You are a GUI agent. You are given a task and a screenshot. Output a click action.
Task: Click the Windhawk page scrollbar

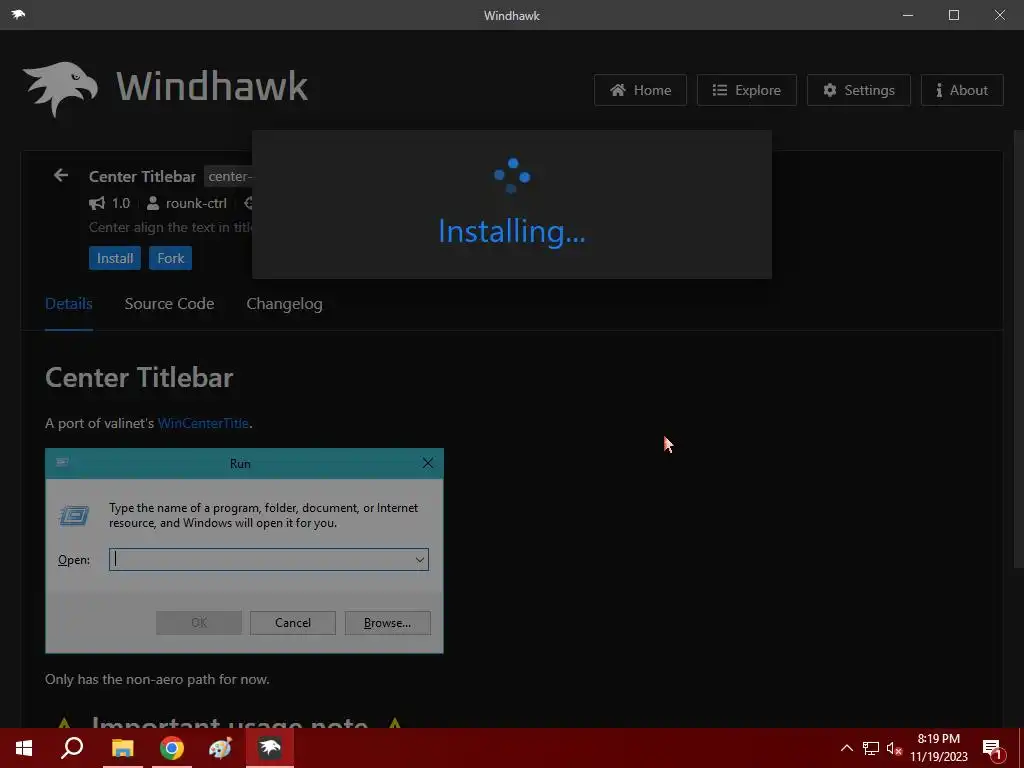point(1018,349)
